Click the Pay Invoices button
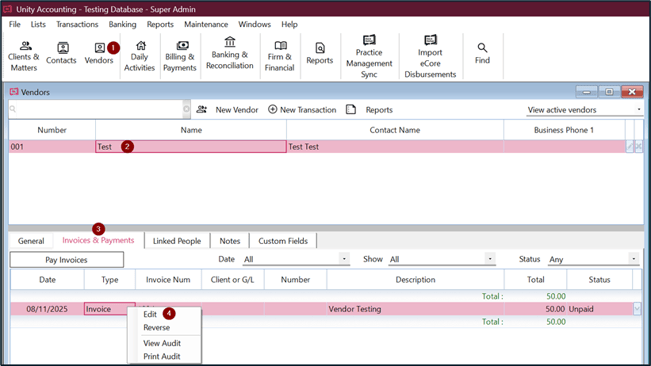Viewport: 651px width, 366px height. click(x=66, y=260)
